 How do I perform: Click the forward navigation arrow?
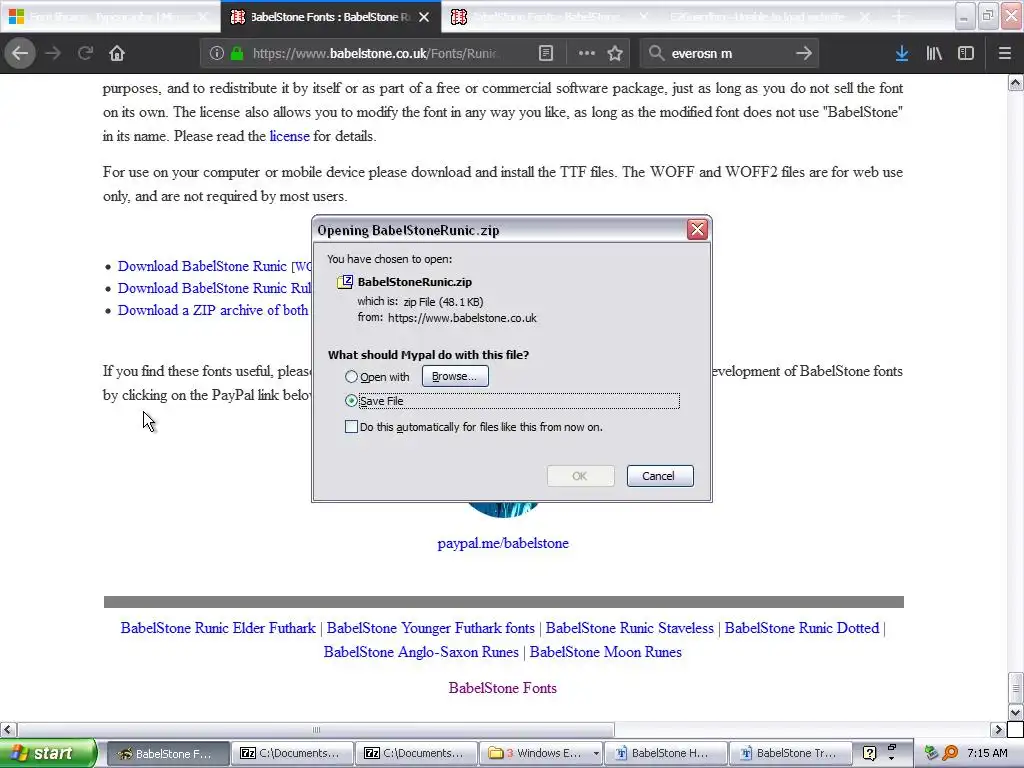click(x=53, y=53)
